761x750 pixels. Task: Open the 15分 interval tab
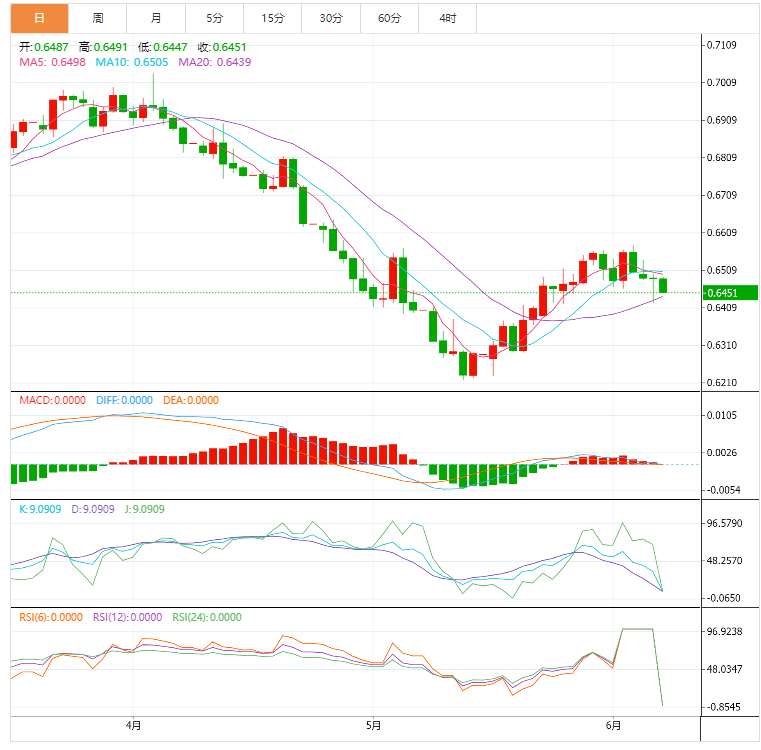tap(273, 18)
